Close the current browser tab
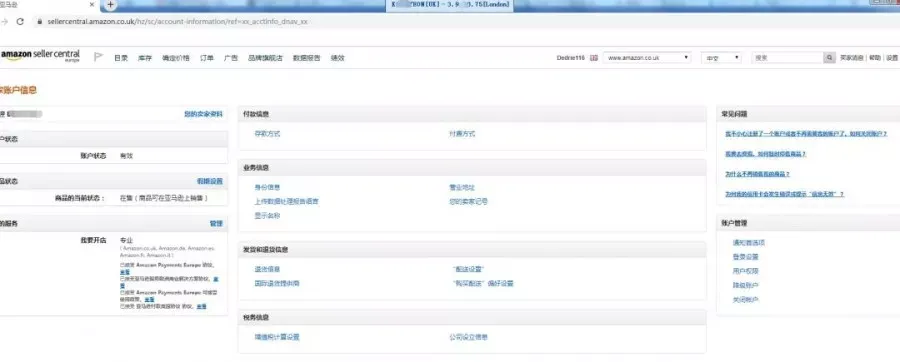The image size is (900, 362). pyautogui.click(x=92, y=5)
